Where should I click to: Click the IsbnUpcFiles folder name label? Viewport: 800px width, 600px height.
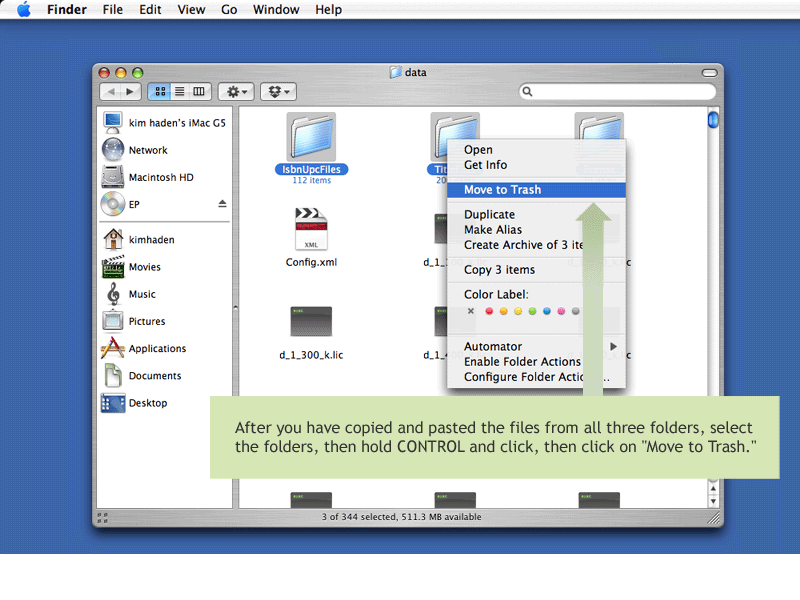pos(311,169)
